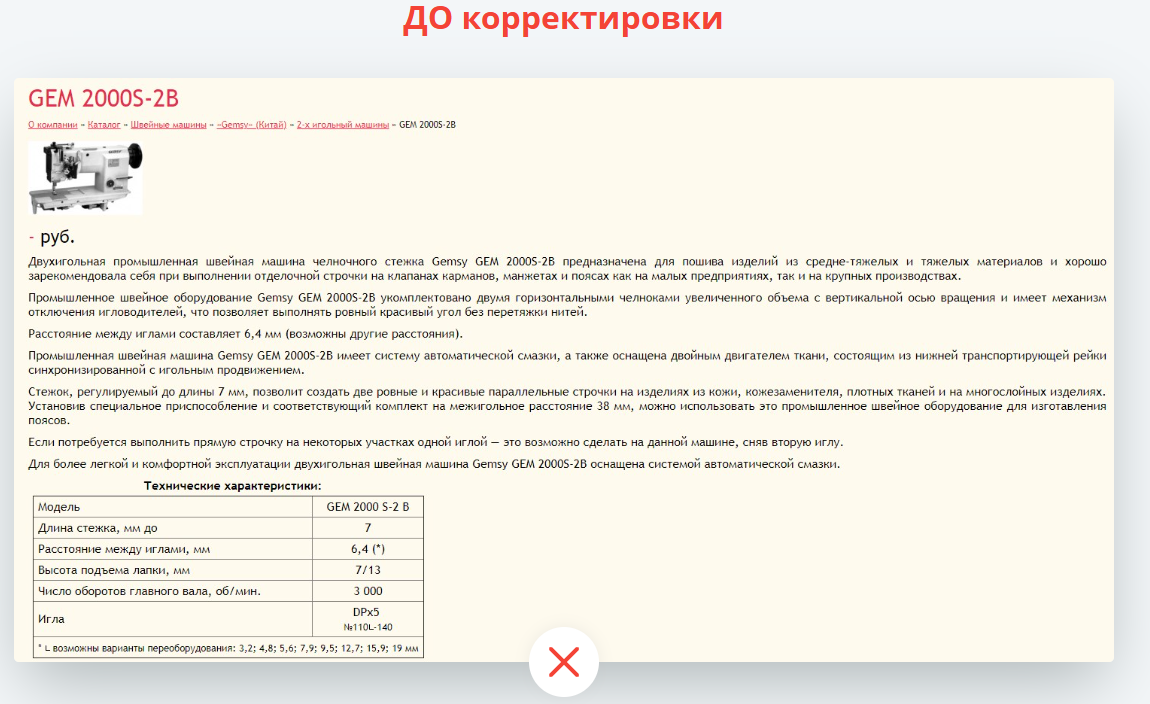Click the 'GEM 2000 S-2 B' table cell
This screenshot has height=704, width=1150.
[368, 507]
